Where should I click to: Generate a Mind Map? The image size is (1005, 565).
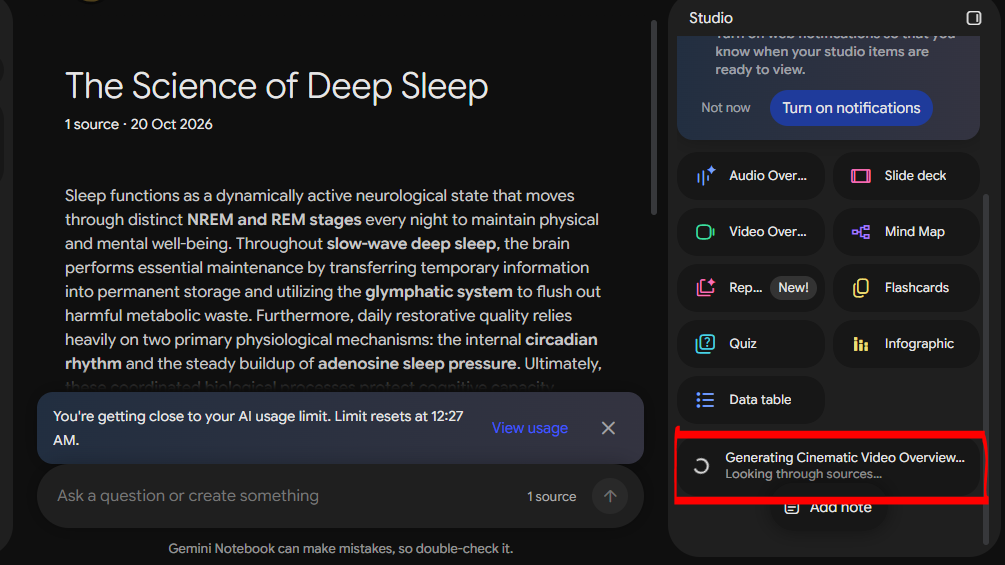pos(906,232)
